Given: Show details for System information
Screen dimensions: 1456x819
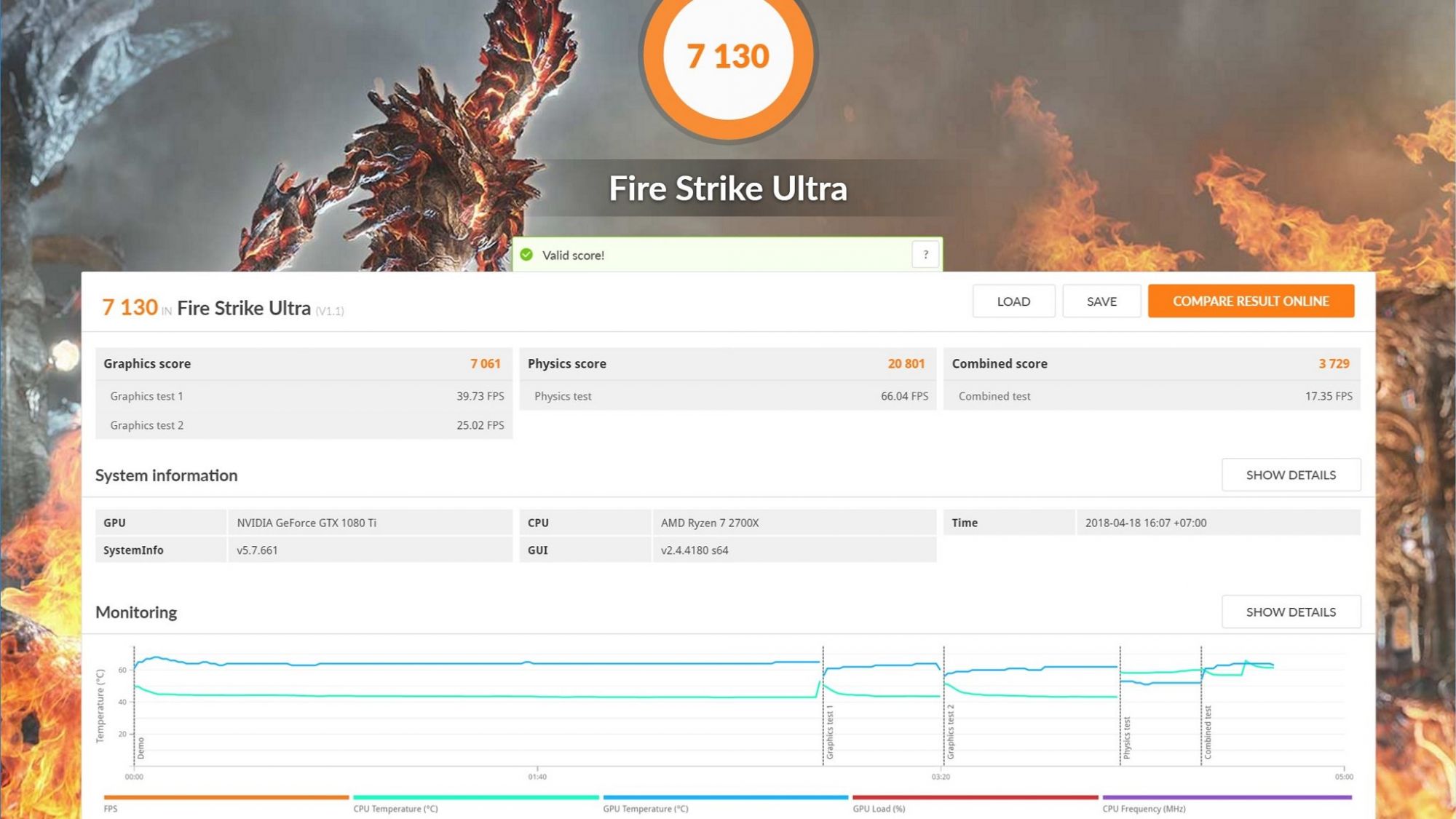Looking at the screenshot, I should tap(1291, 475).
